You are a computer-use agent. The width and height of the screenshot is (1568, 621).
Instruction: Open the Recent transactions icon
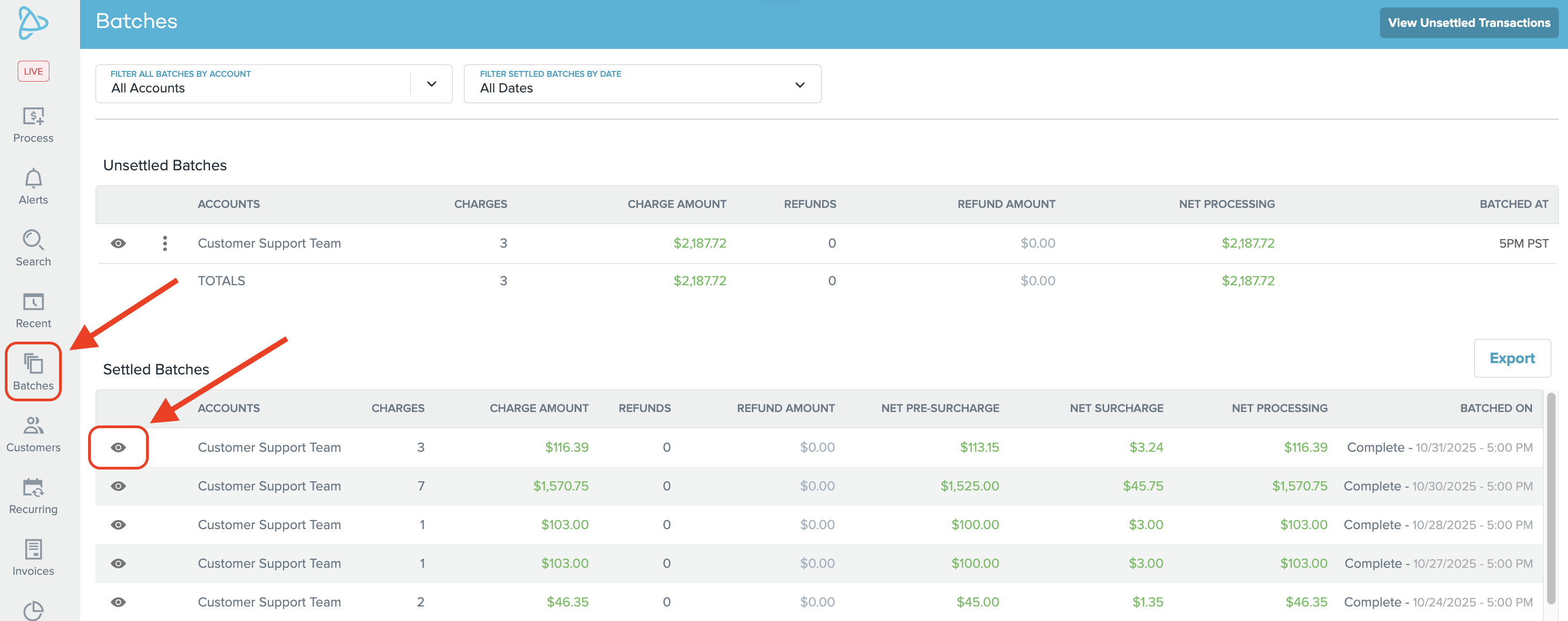pos(33,301)
